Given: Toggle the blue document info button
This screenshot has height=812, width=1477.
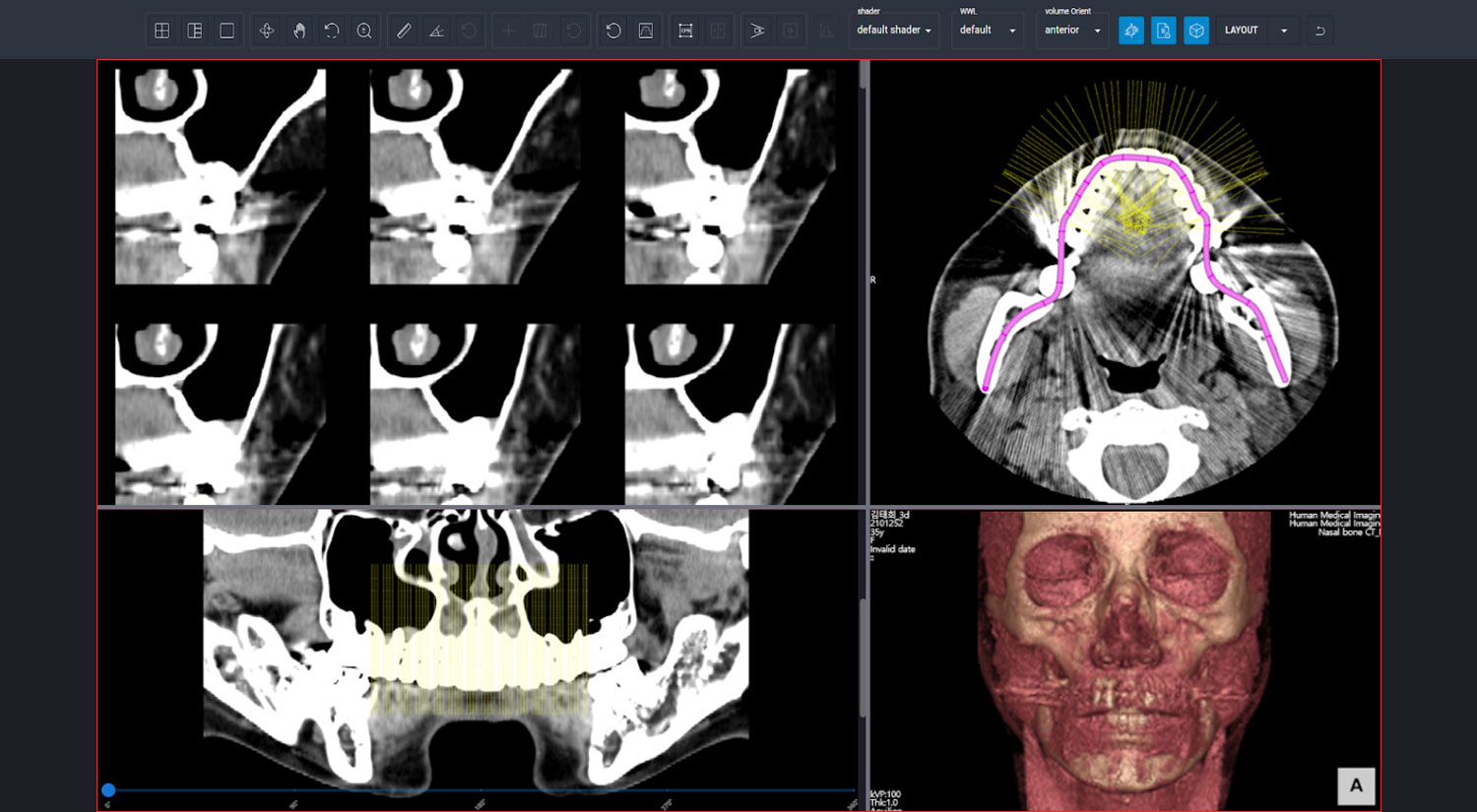Looking at the screenshot, I should 1164,31.
